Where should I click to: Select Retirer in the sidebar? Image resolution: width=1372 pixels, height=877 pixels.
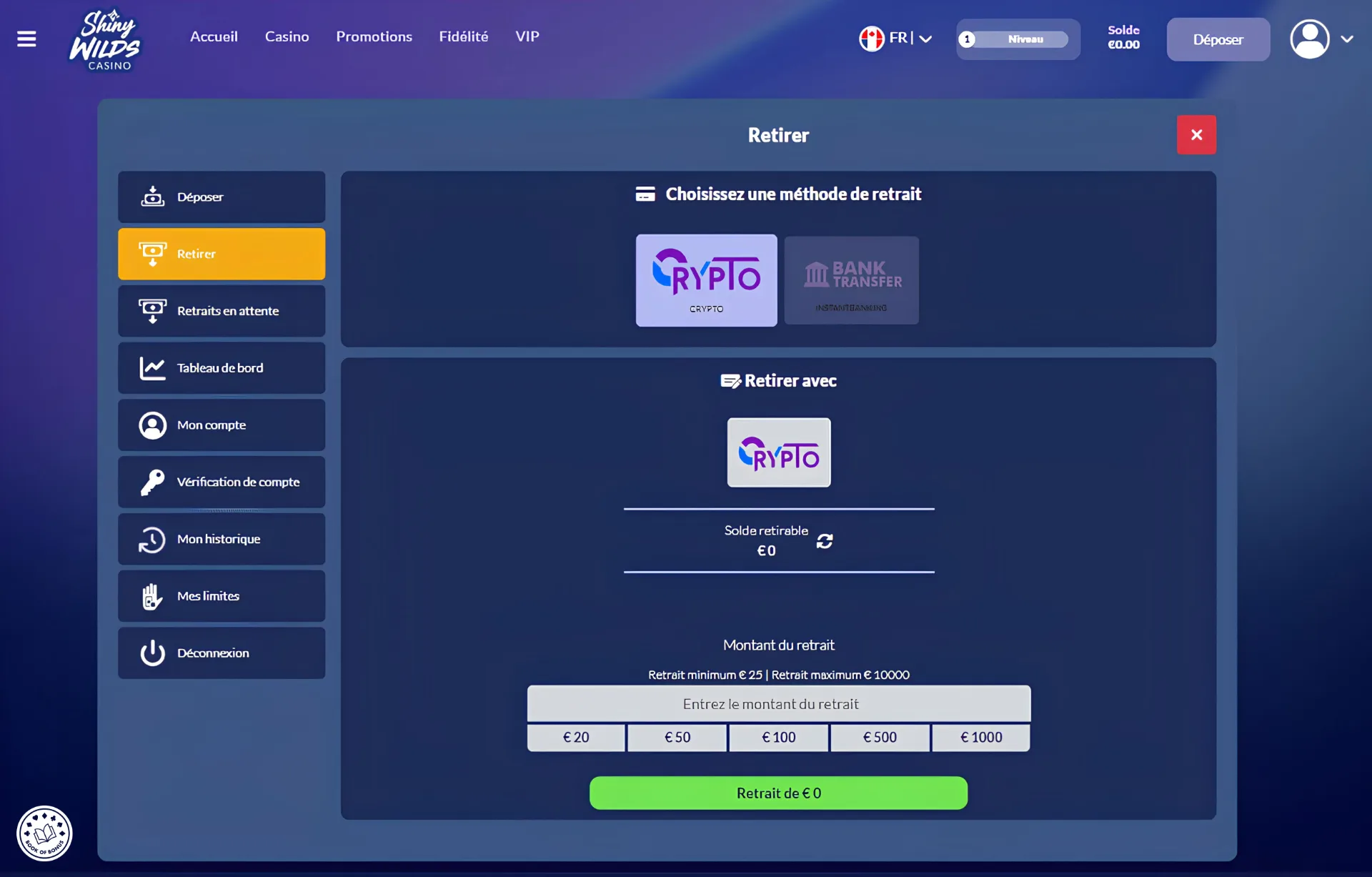tap(222, 254)
